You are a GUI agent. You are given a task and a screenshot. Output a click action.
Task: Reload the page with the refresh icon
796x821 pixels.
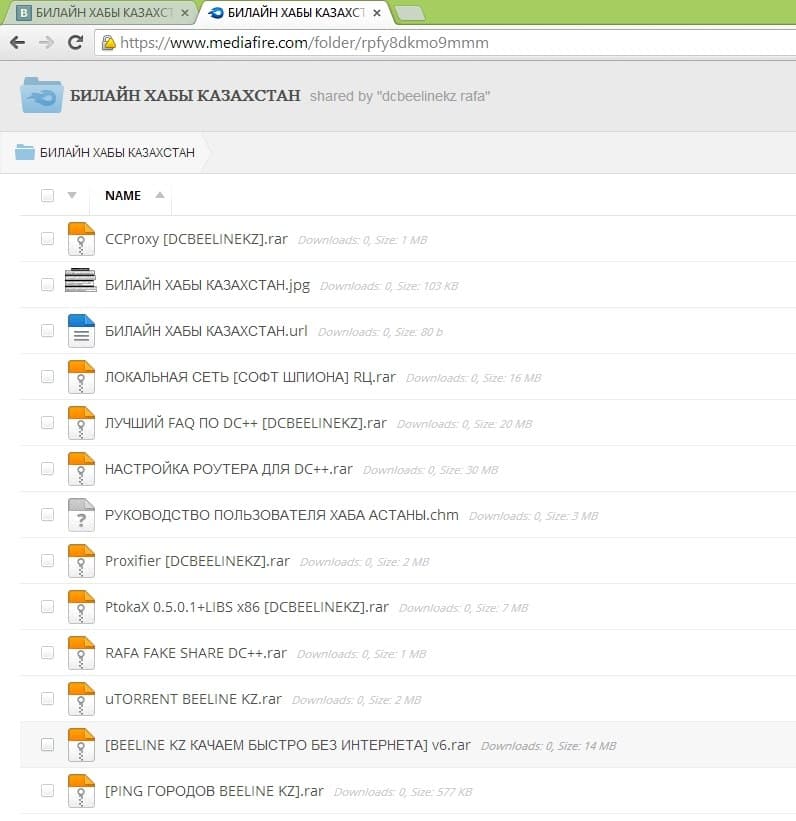76,42
